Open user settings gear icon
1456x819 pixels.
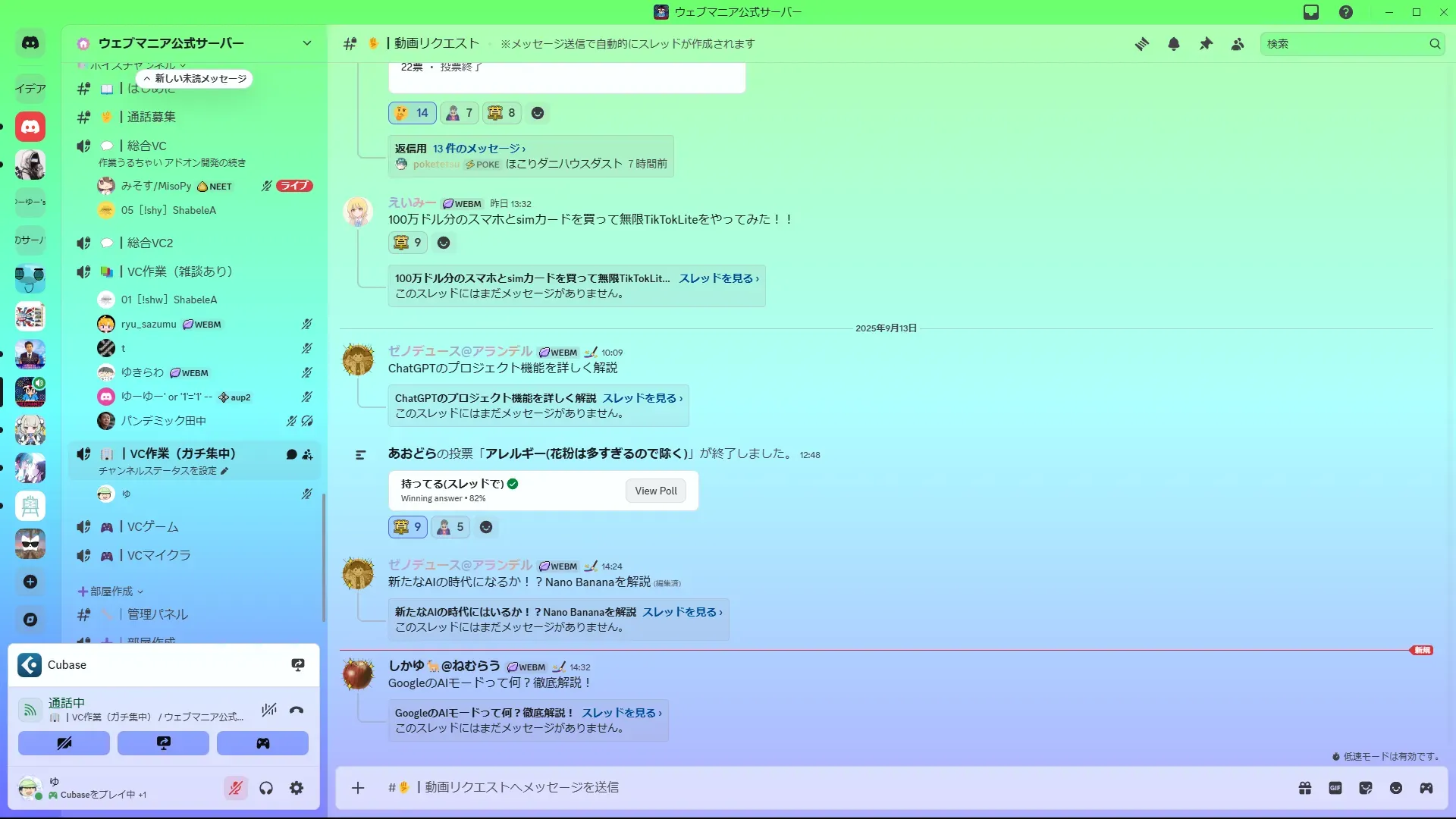pos(297,789)
